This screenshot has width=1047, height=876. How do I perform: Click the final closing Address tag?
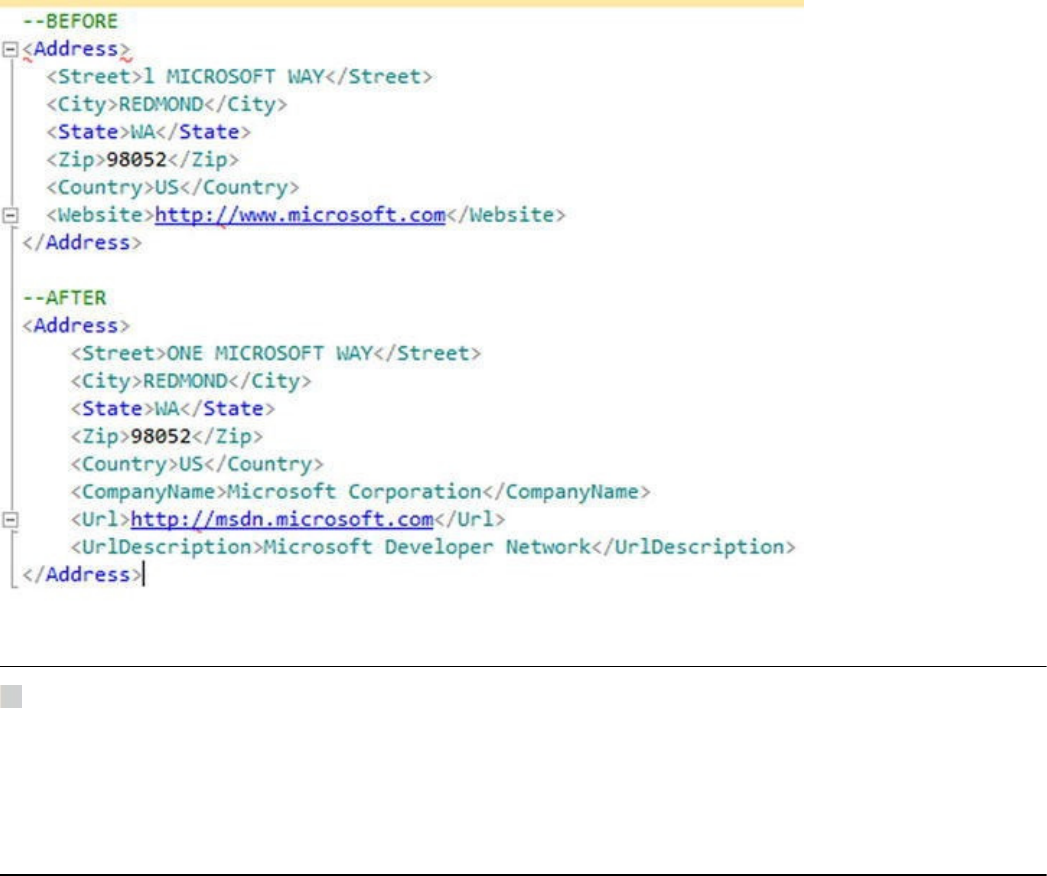click(x=82, y=575)
